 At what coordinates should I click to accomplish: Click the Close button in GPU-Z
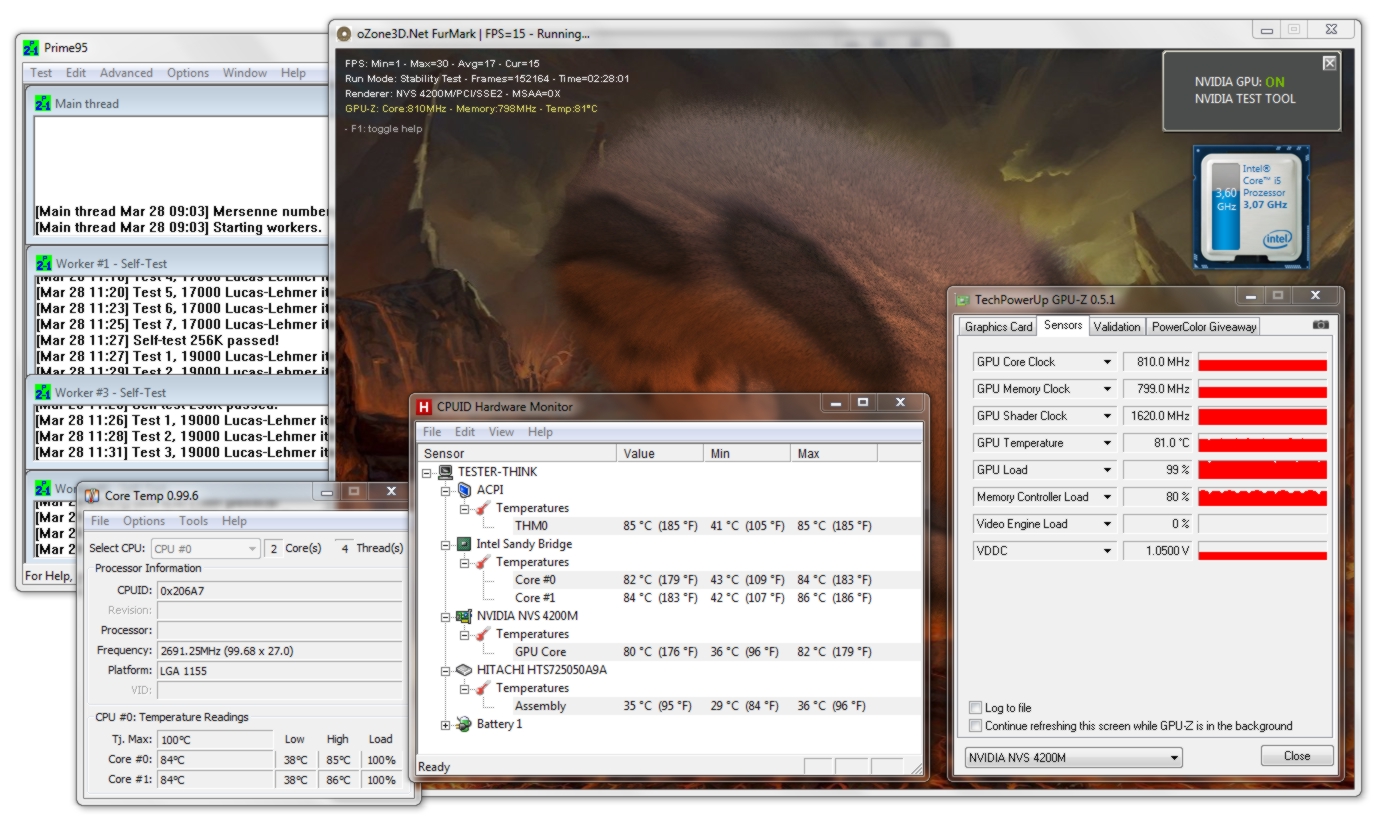1297,756
